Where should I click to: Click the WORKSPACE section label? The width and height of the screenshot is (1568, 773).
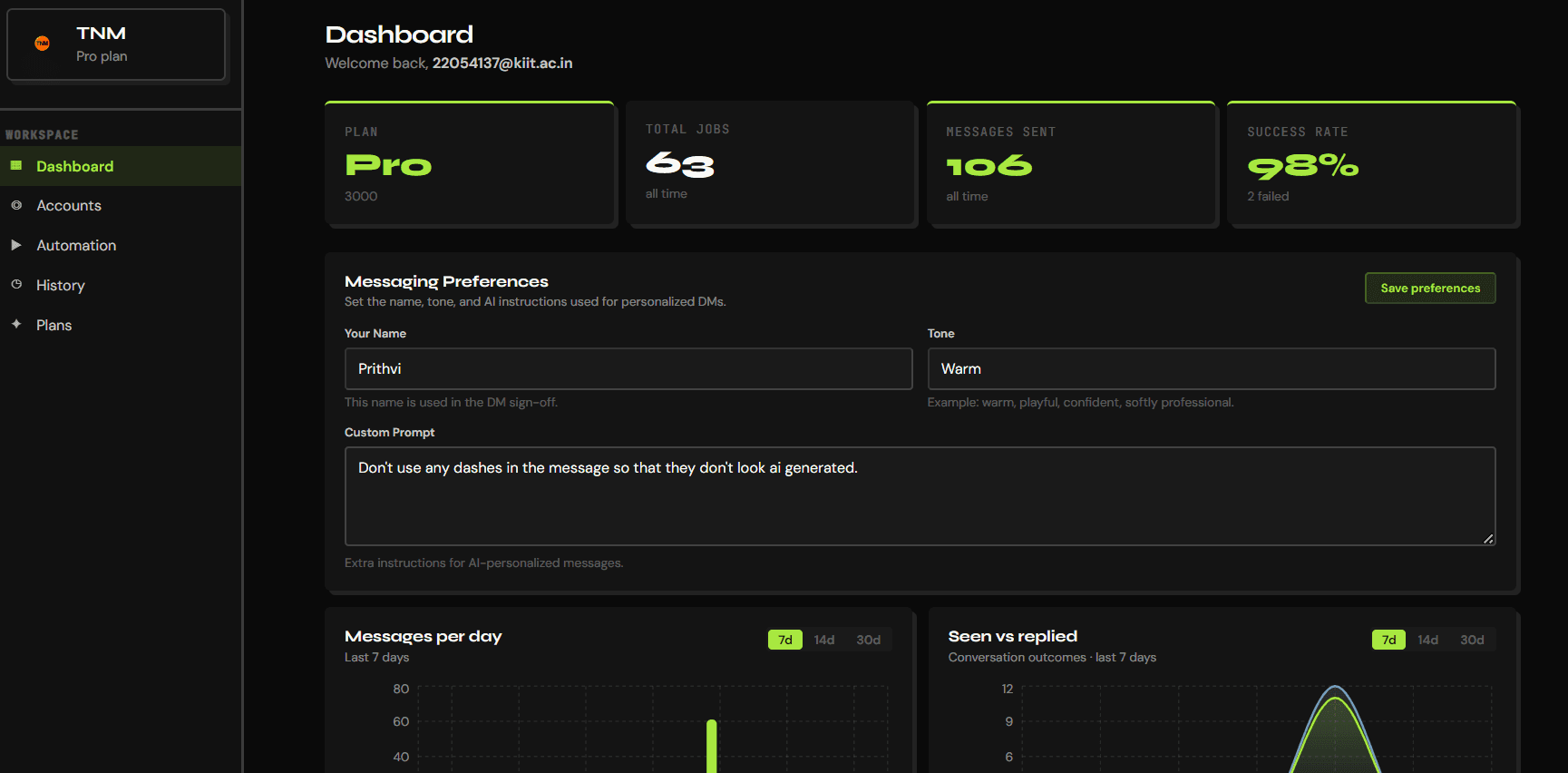coord(42,134)
